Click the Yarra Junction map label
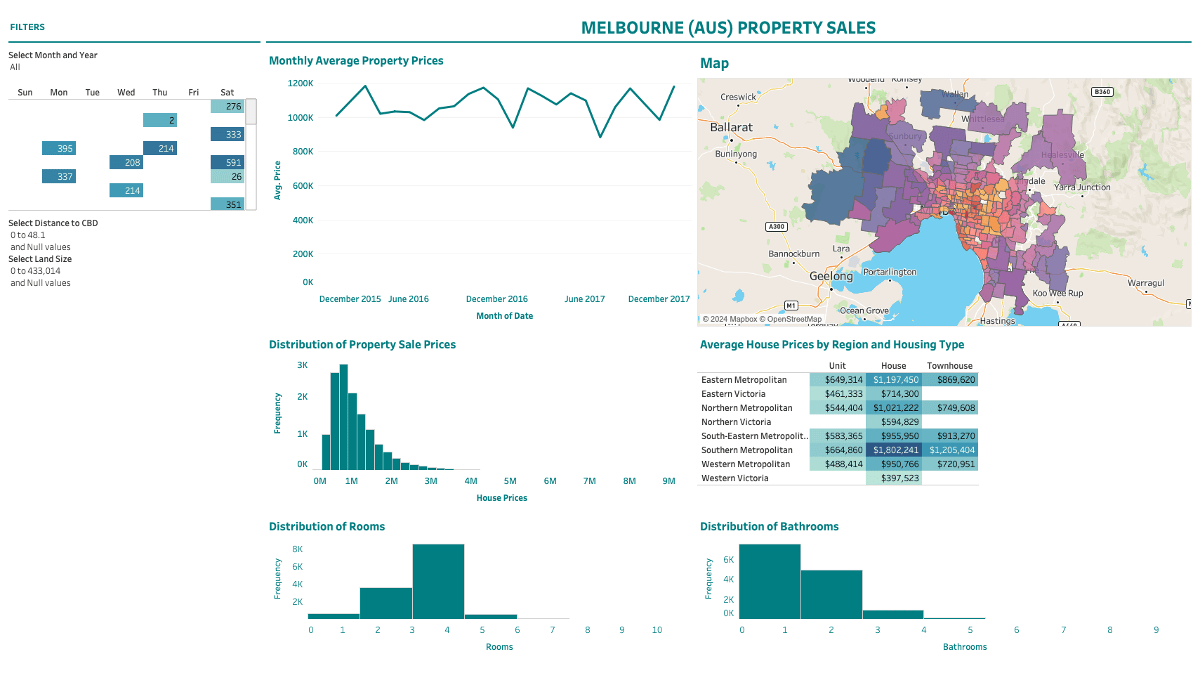The height and width of the screenshot is (675, 1200). click(1082, 187)
